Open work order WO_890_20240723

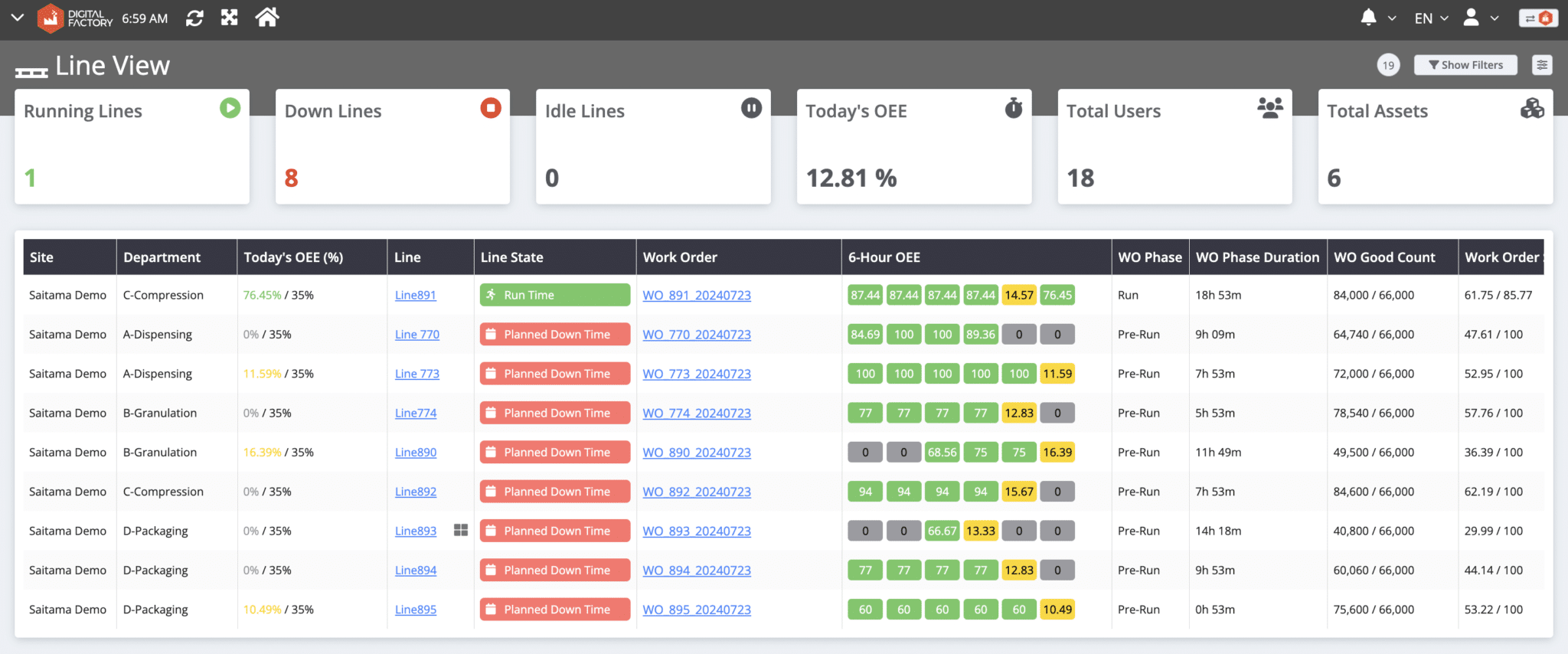[x=697, y=453]
